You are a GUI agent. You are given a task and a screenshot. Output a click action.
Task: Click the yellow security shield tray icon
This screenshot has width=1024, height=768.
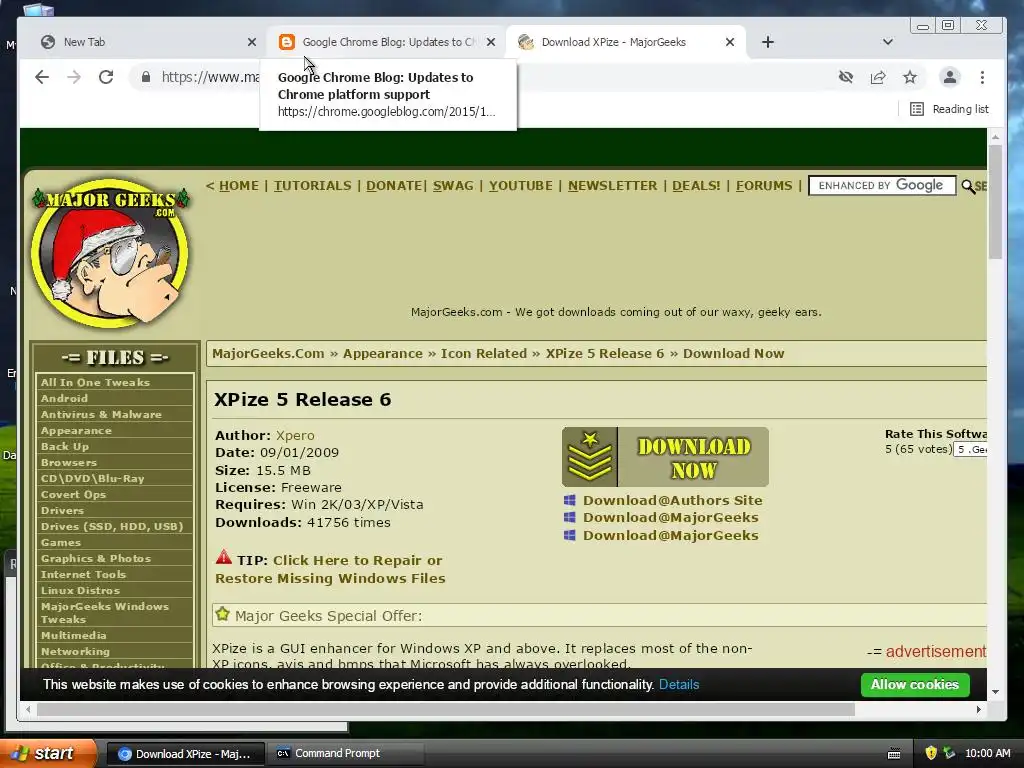pyautogui.click(x=931, y=754)
